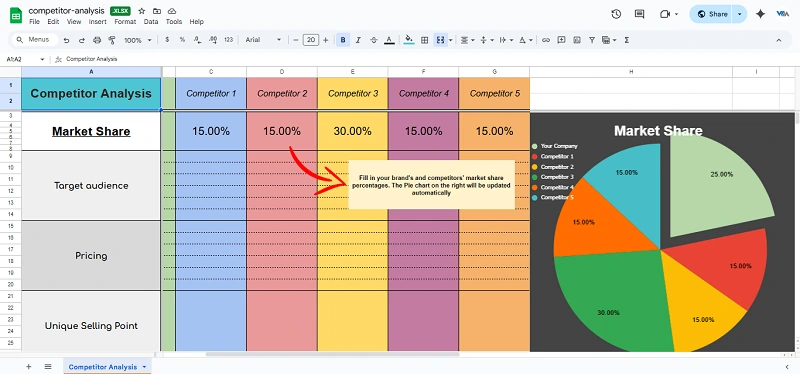The width and height of the screenshot is (800, 374).
Task: Select the Competitor 3 header cell
Action: click(353, 93)
